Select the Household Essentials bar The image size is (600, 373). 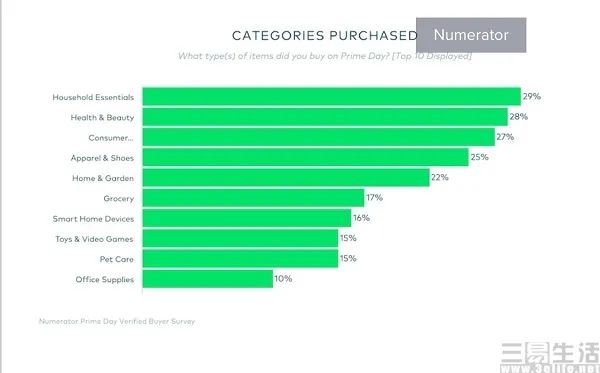[332, 96]
